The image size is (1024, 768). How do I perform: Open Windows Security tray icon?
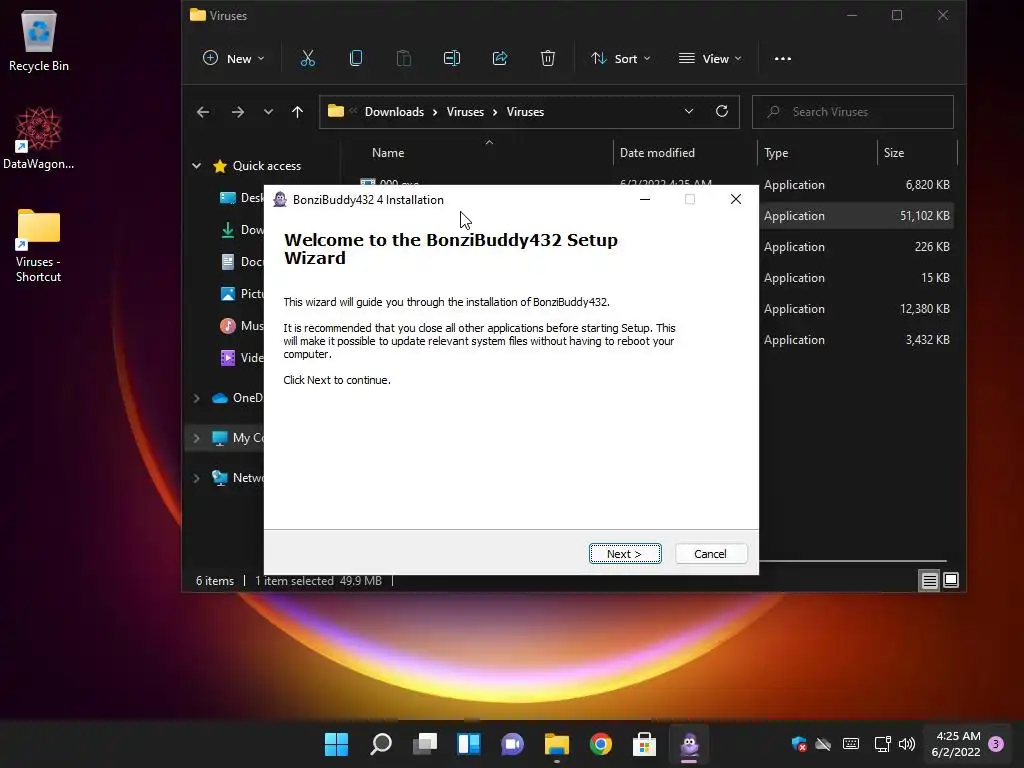pyautogui.click(x=799, y=744)
